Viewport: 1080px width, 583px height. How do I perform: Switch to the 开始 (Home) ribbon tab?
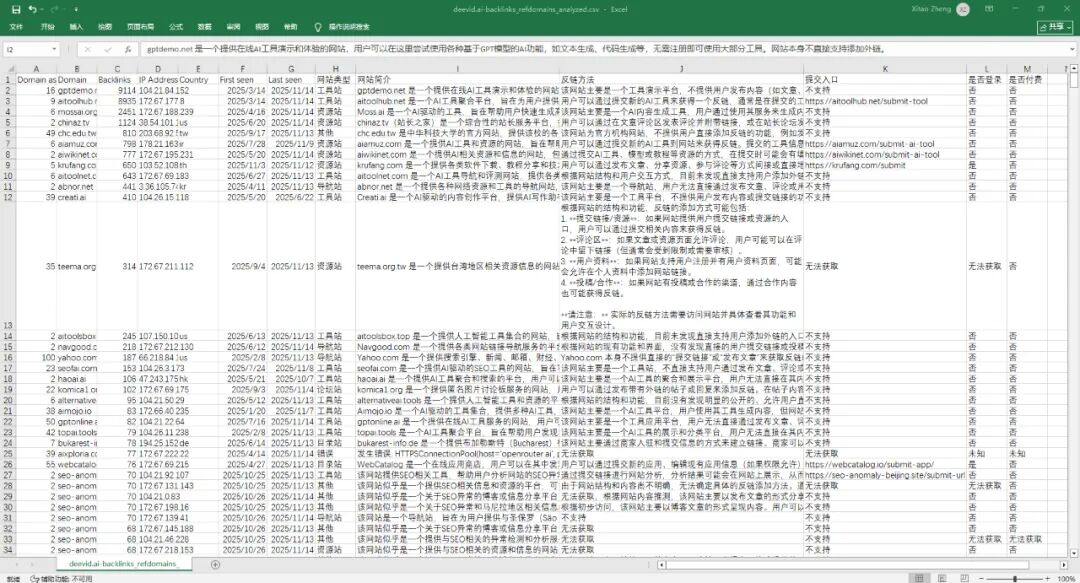coord(48,27)
